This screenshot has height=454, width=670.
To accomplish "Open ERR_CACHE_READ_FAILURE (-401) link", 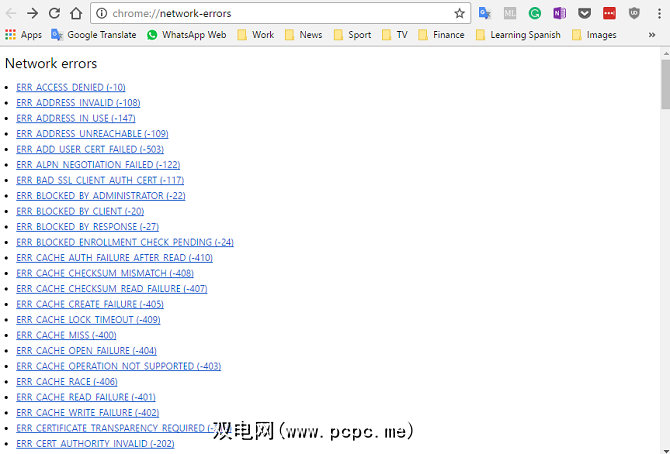I will [86, 397].
